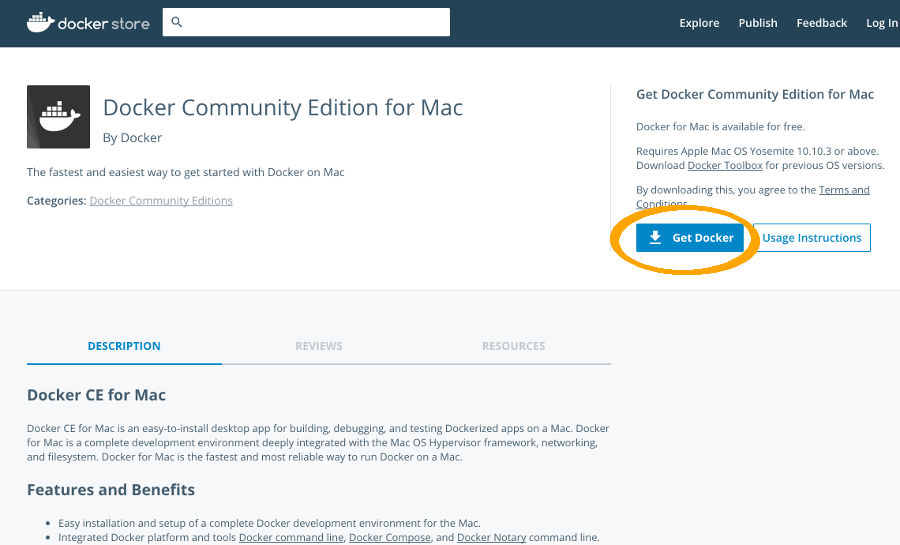Open the Docker Compose link
The height and width of the screenshot is (545, 900).
(x=390, y=538)
